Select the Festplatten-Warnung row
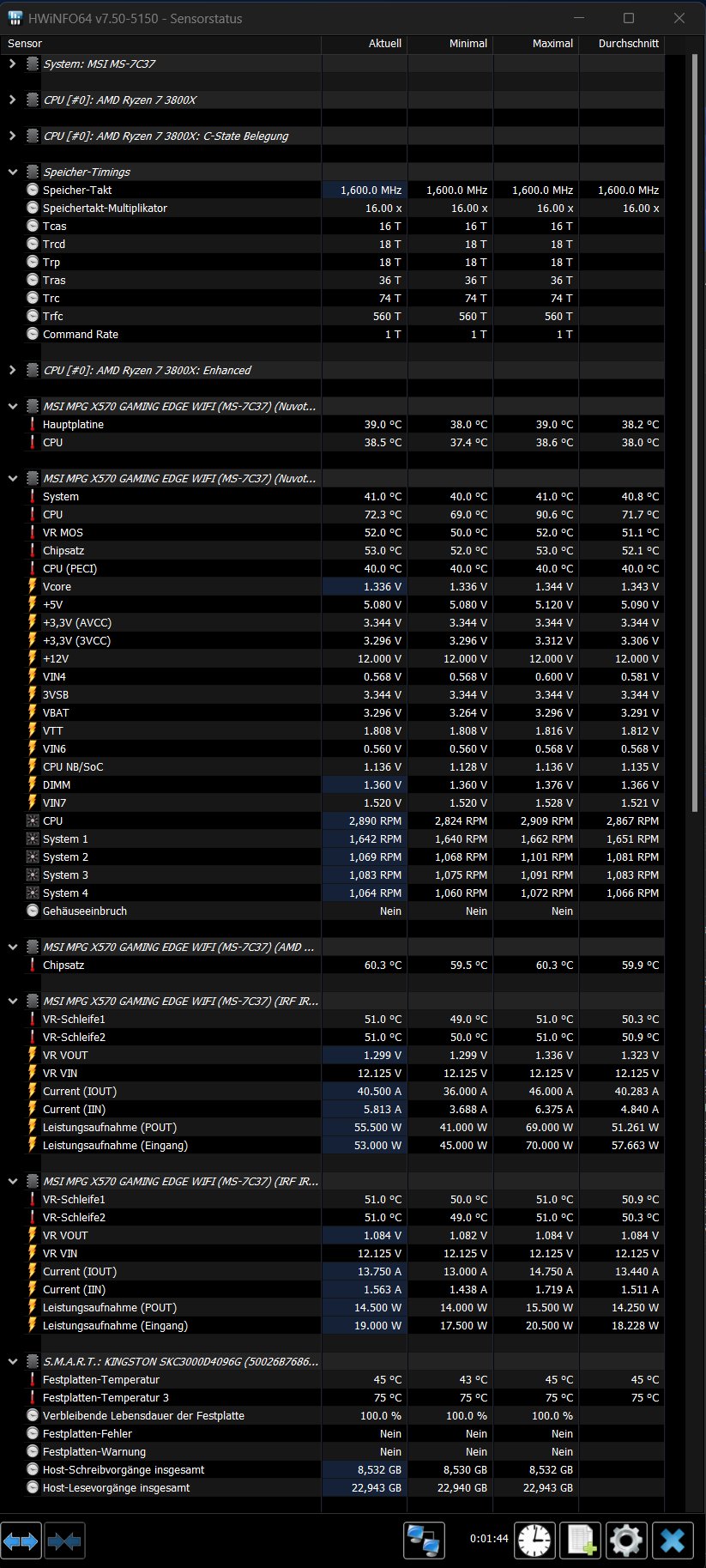Image resolution: width=706 pixels, height=1568 pixels. 332,1451
